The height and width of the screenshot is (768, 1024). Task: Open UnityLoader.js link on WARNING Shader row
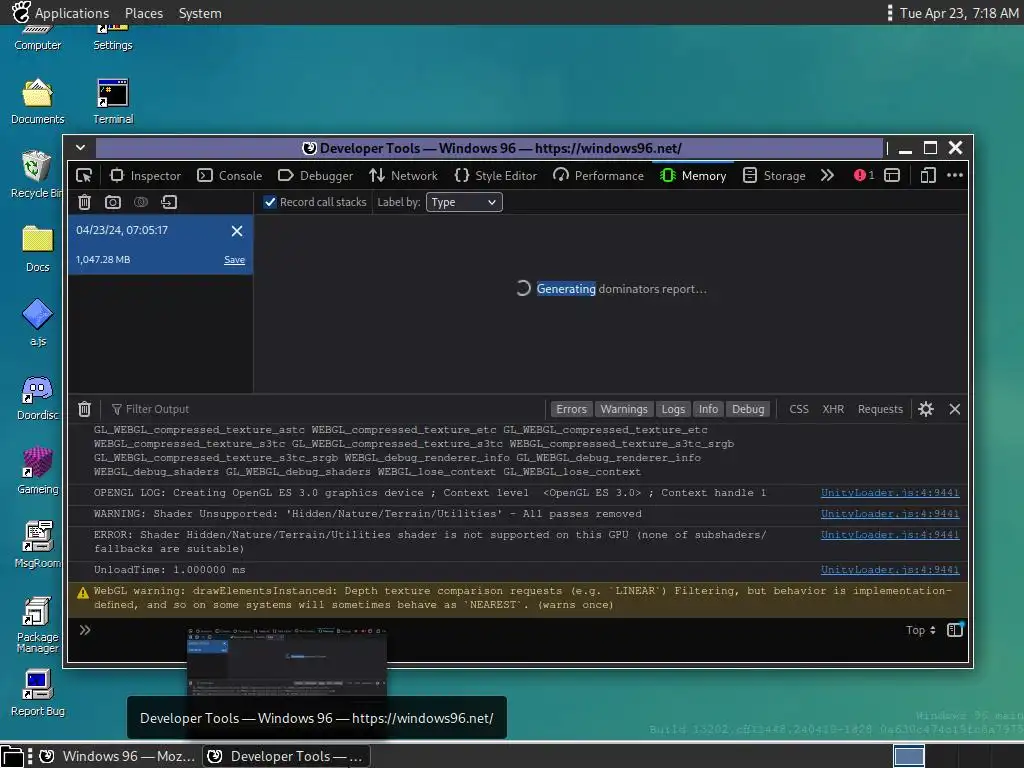(890, 514)
